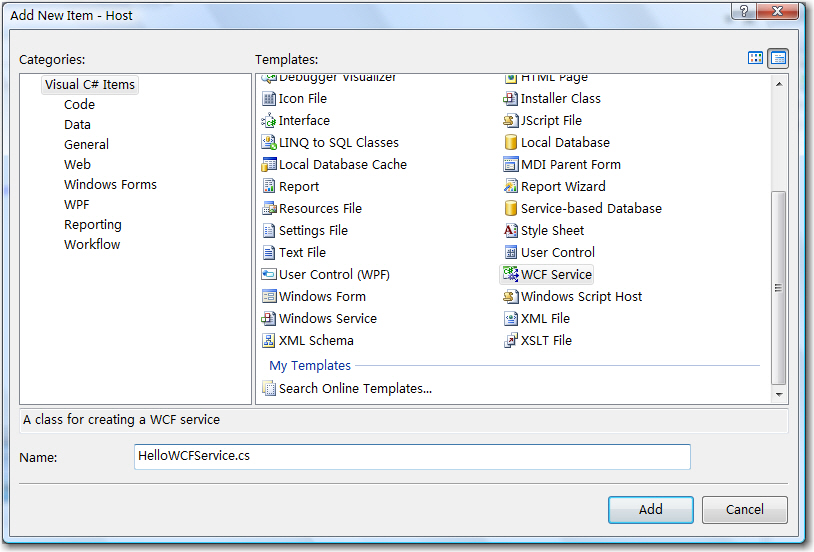Viewport: 814px width, 552px height.
Task: Select the WCF Service template icon
Action: pyautogui.click(x=511, y=274)
